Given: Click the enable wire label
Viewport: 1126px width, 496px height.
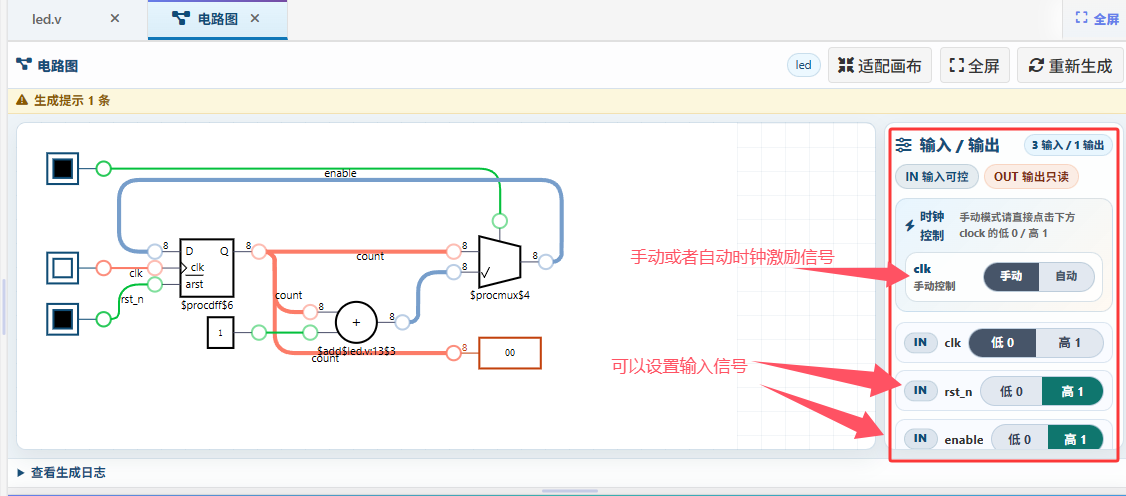Looking at the screenshot, I should tap(340, 174).
